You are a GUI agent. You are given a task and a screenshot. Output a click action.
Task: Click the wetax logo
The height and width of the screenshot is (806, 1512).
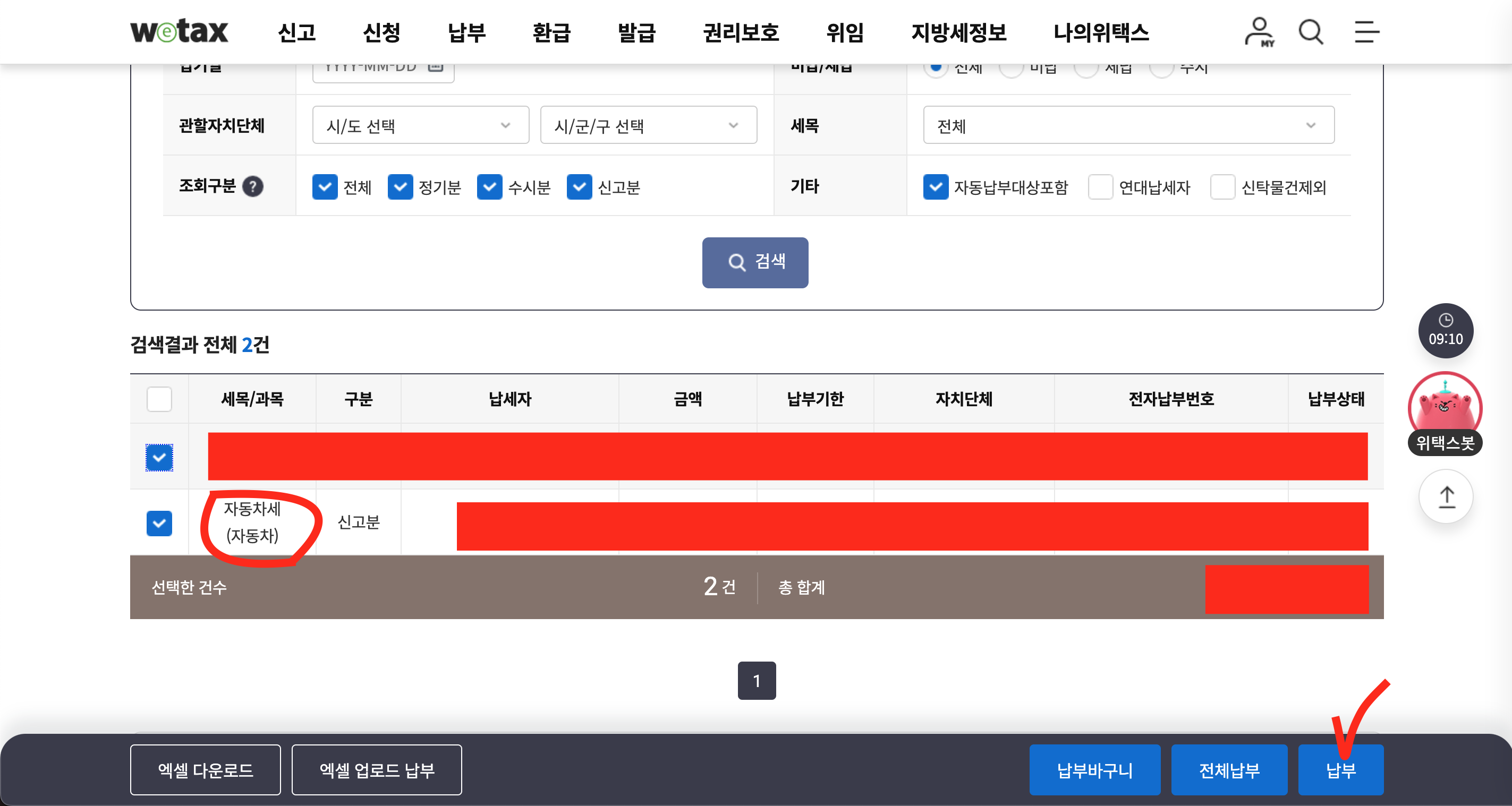tap(179, 31)
